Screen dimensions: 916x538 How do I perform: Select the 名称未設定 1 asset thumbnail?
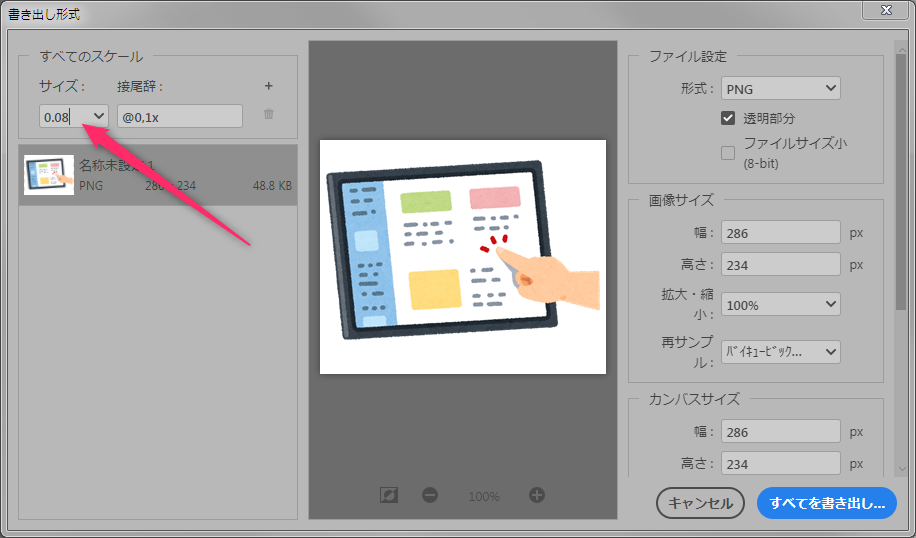(49, 175)
